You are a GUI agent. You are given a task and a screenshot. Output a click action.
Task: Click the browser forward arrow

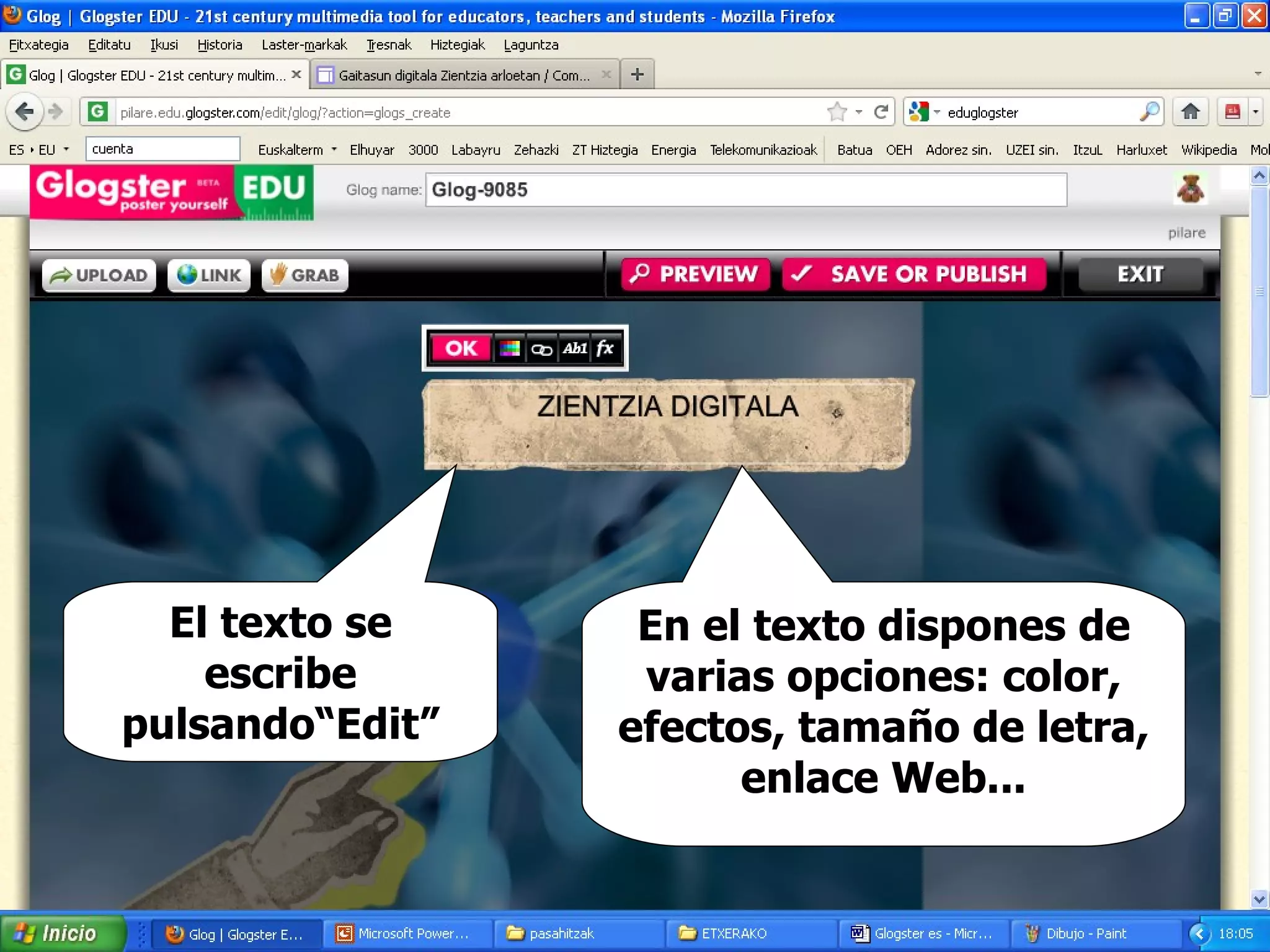[x=56, y=112]
